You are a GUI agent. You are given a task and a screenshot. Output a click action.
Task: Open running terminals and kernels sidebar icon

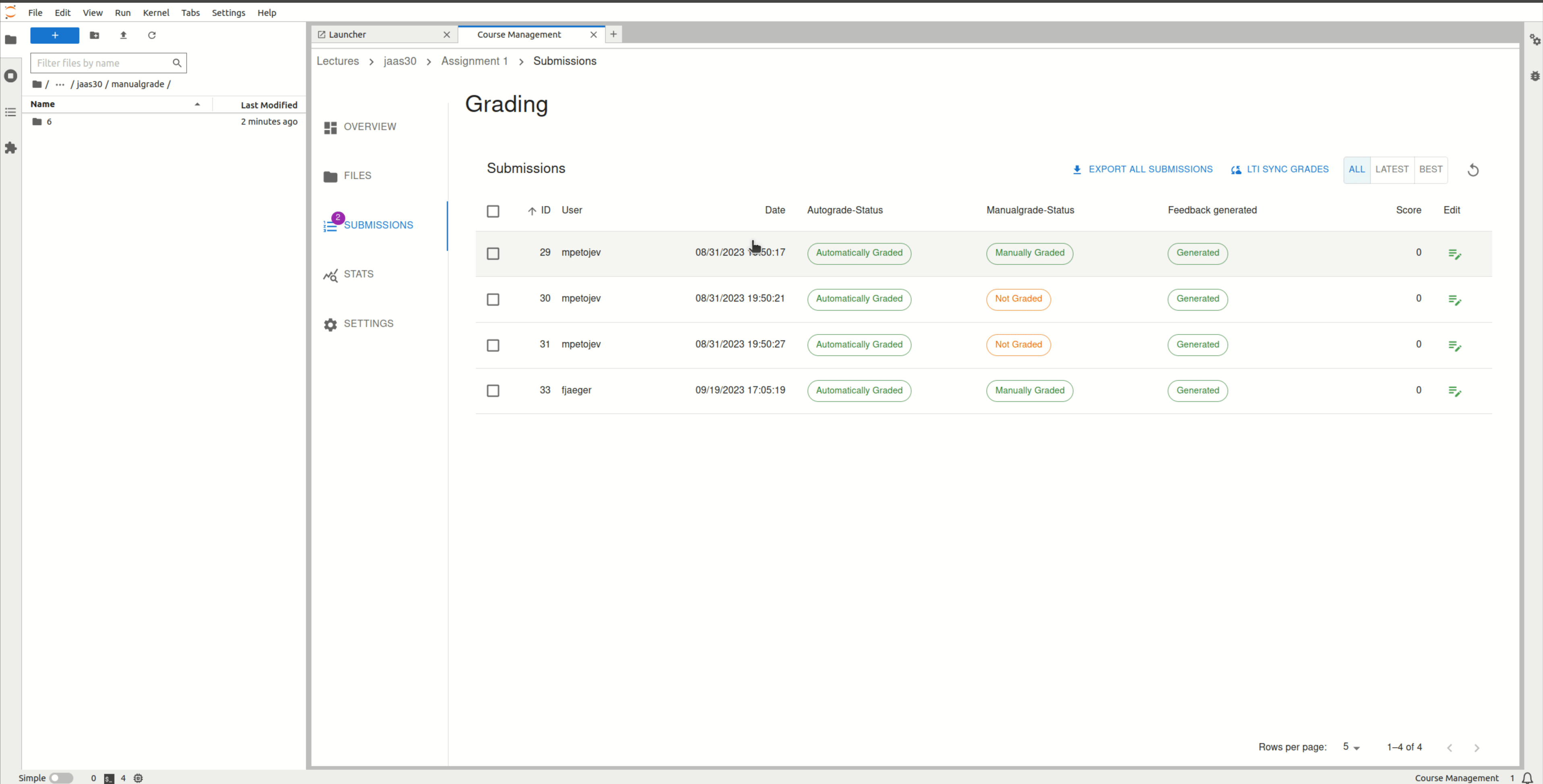point(11,76)
